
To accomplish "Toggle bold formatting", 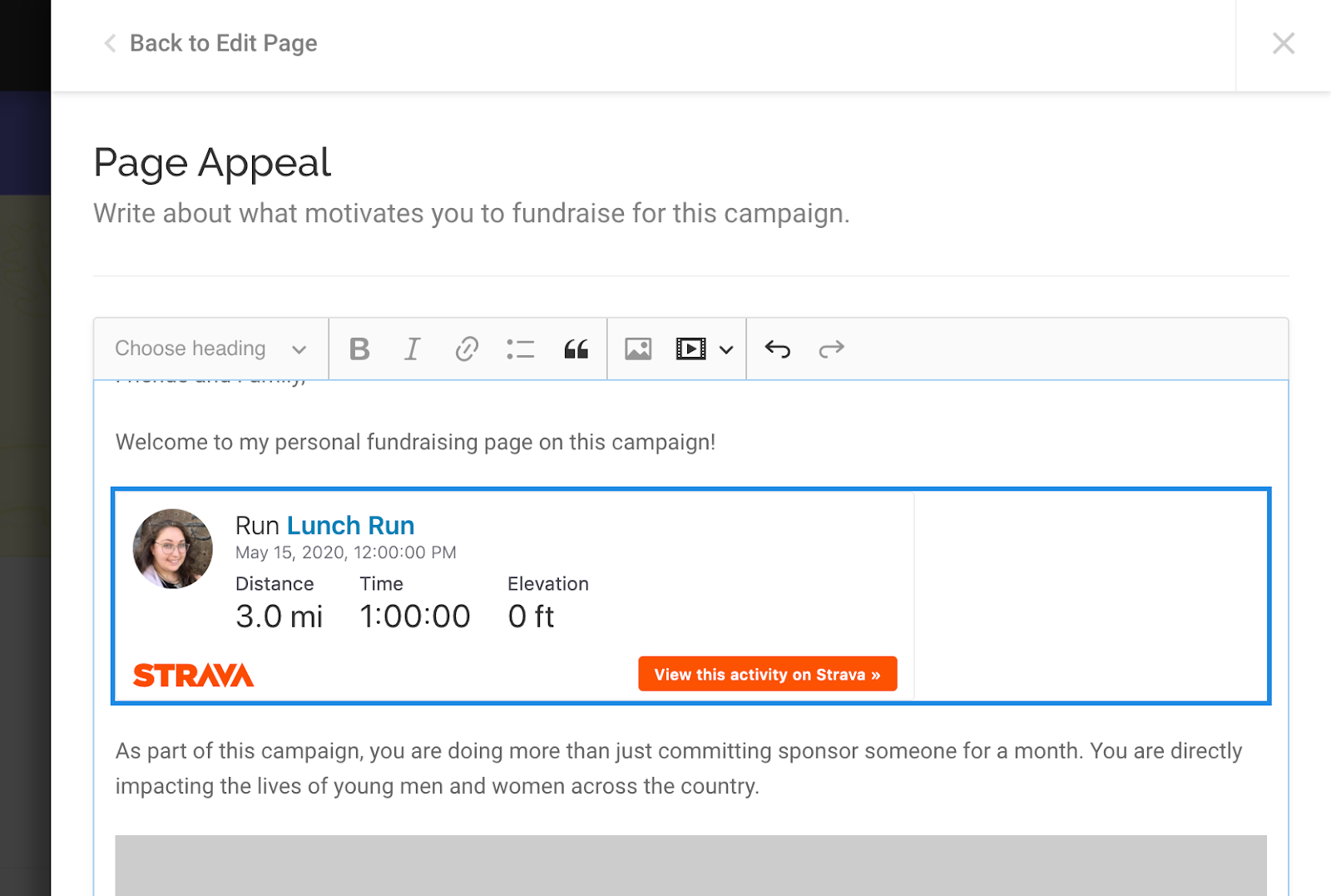I will click(359, 349).
